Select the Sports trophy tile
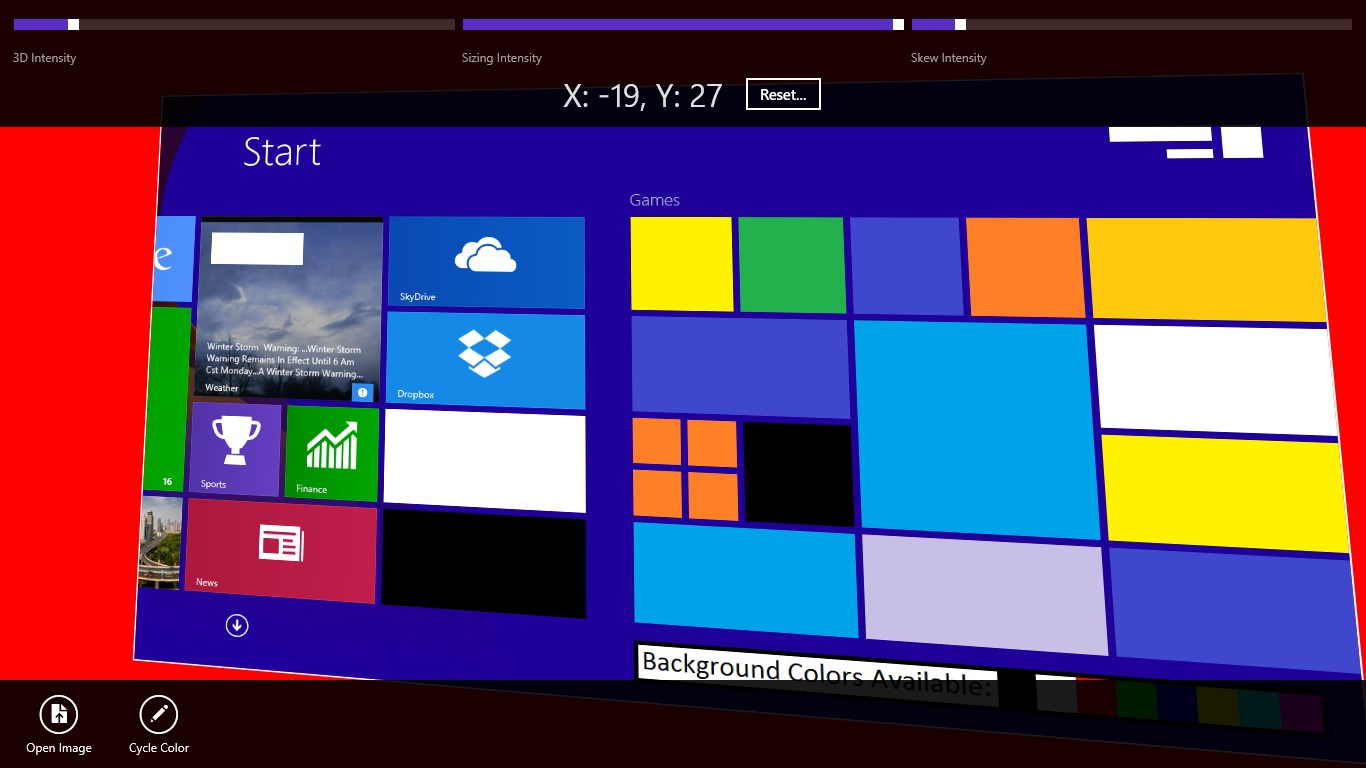 coord(235,449)
